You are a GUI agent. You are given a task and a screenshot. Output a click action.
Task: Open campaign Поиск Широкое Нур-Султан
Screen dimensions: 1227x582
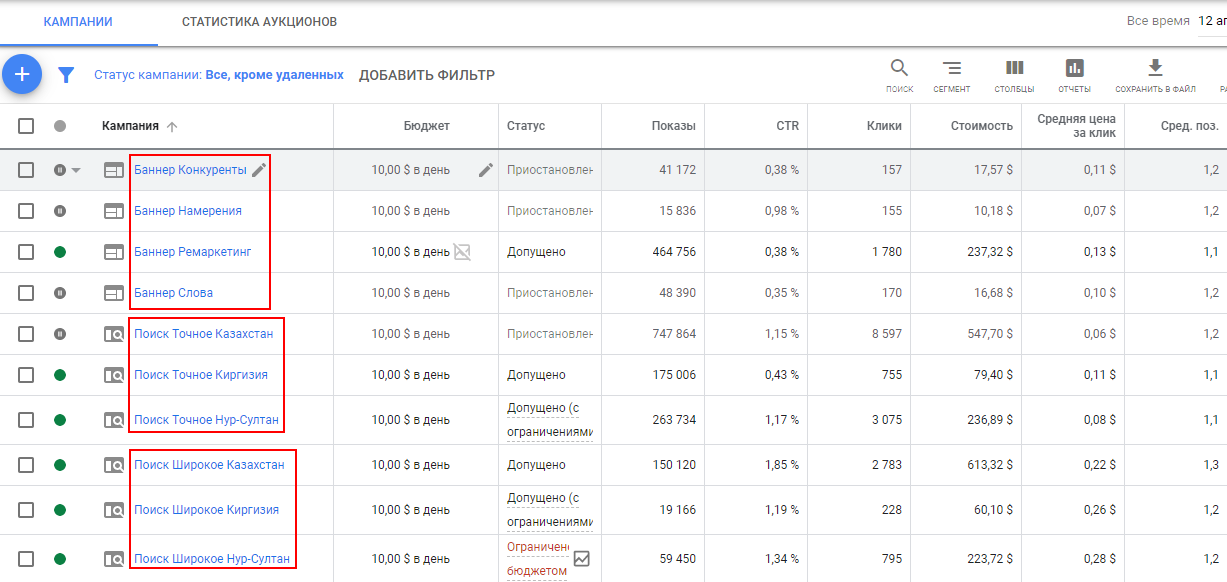point(212,559)
